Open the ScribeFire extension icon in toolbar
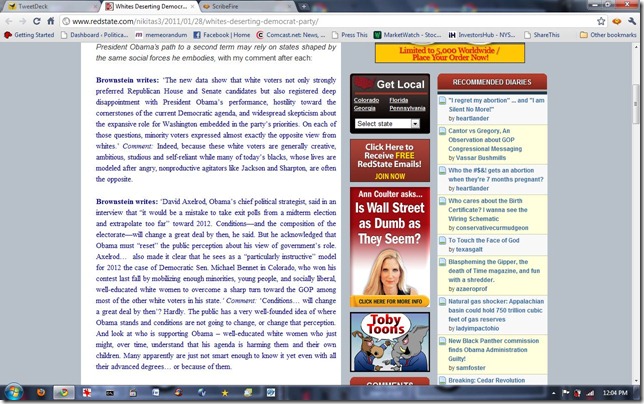644x404 pixels. [616, 21]
